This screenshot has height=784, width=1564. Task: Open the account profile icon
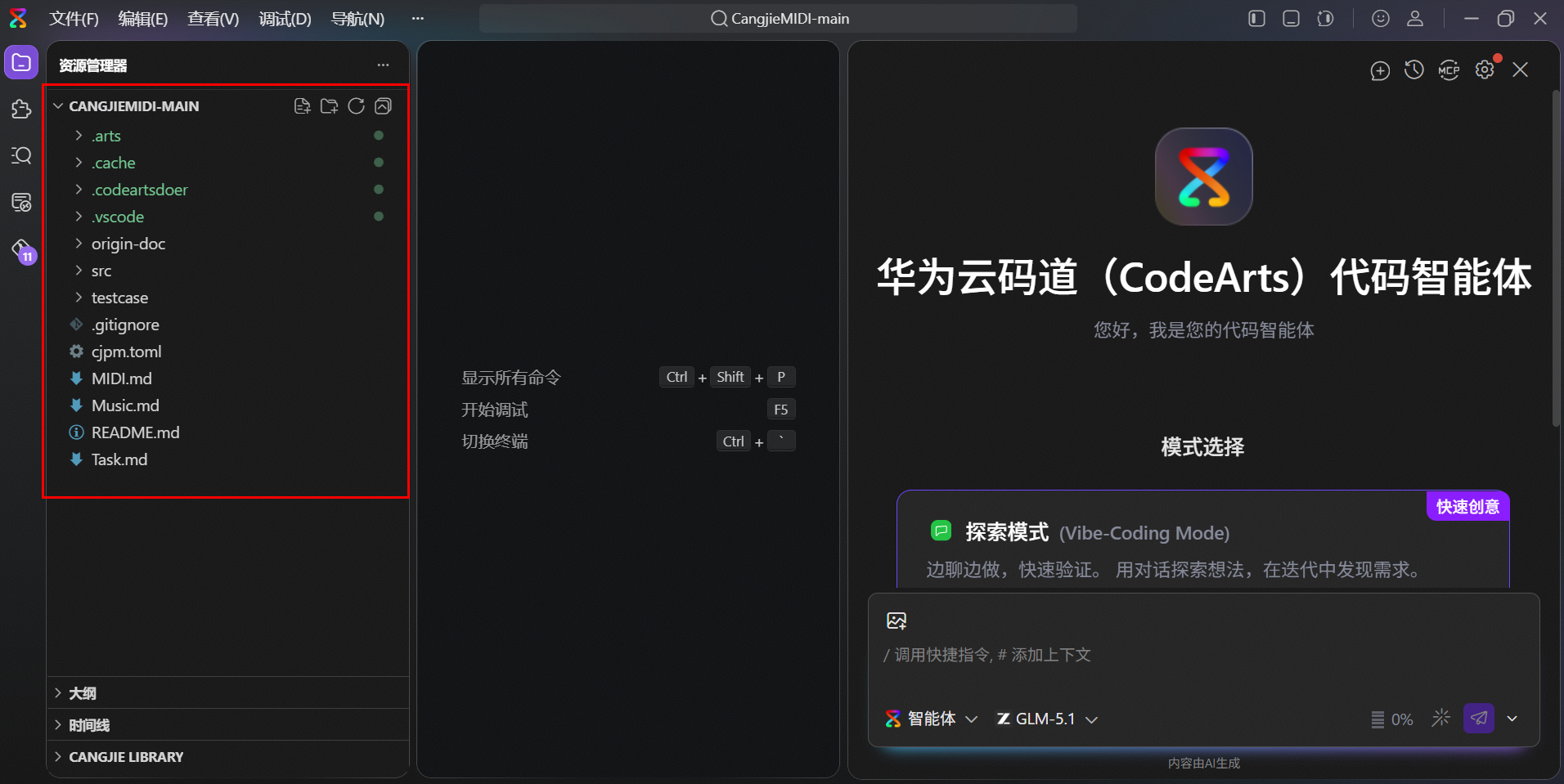[1415, 19]
